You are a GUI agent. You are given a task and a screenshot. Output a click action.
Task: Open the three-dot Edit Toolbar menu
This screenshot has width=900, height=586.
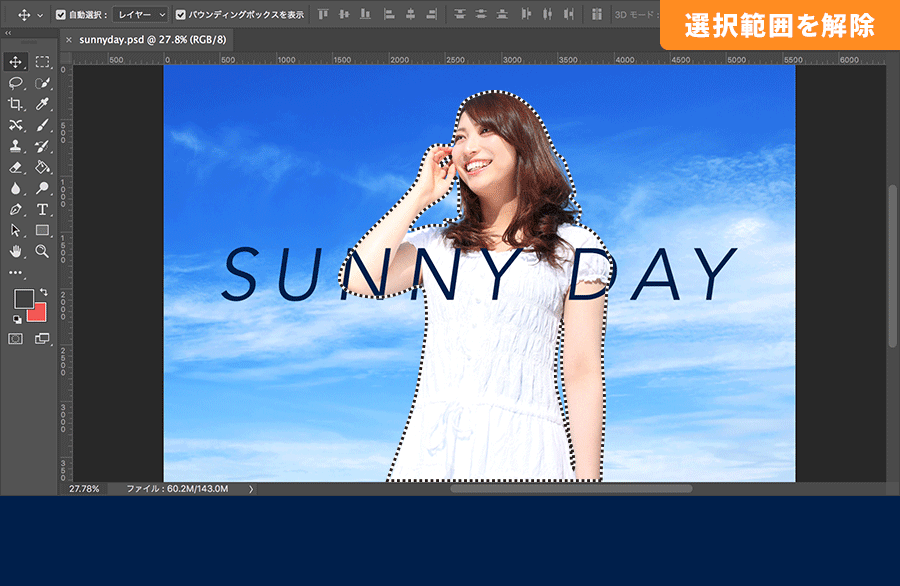click(15, 273)
